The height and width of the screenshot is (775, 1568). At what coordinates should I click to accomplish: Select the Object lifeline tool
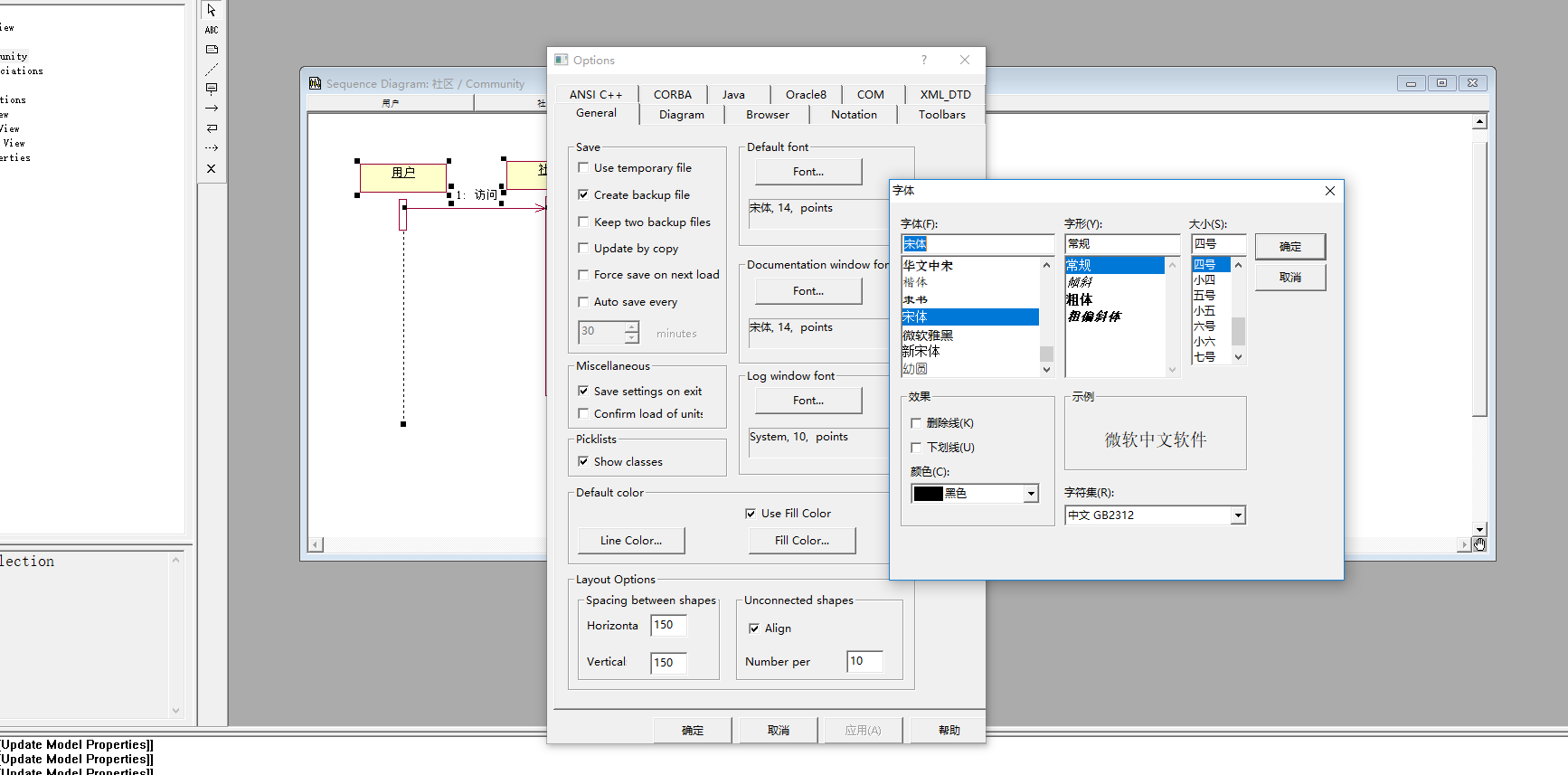[212, 89]
